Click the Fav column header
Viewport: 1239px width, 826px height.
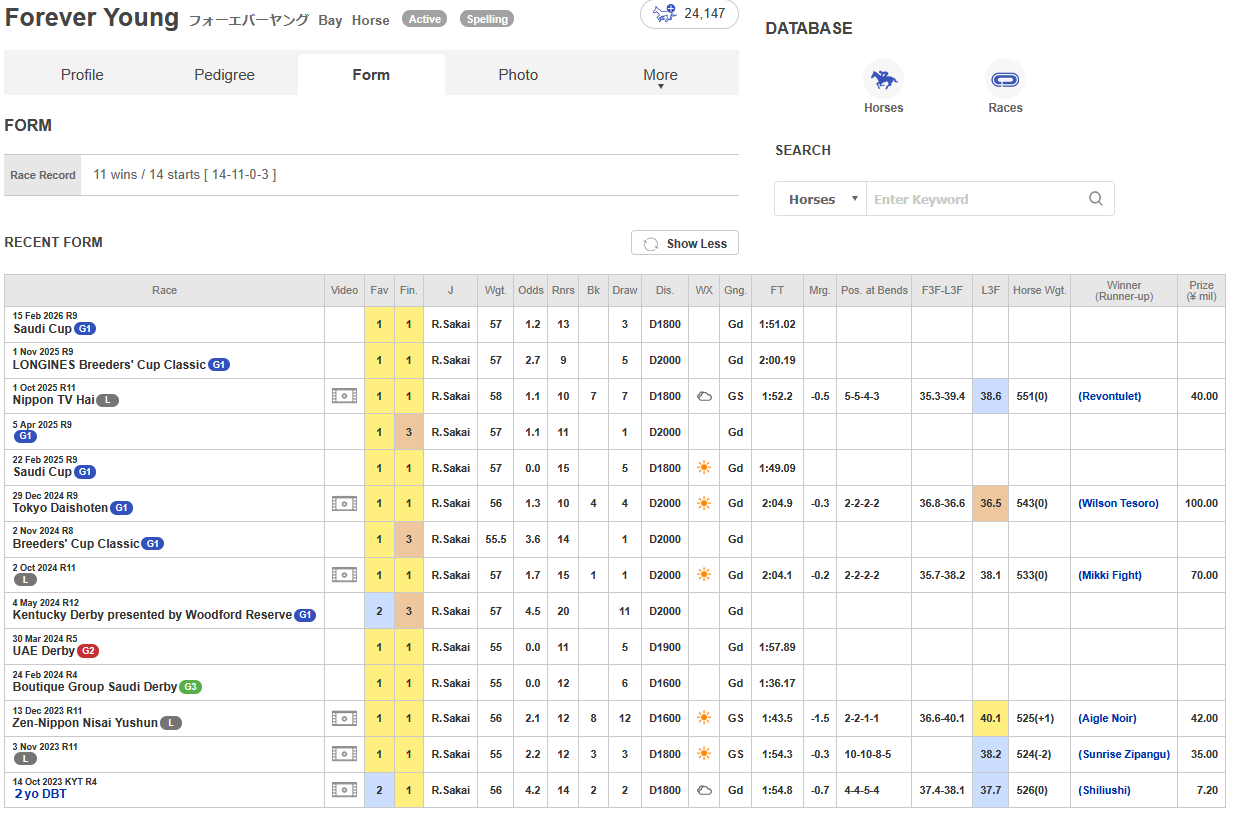pos(379,290)
